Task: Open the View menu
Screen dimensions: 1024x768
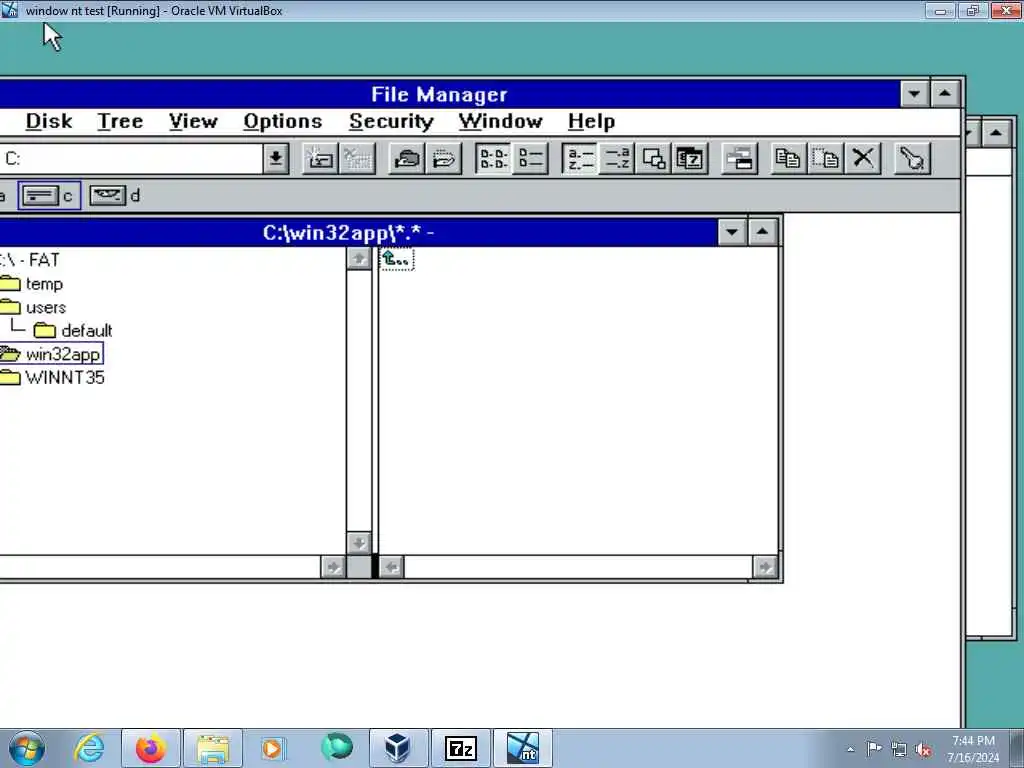Action: [193, 121]
